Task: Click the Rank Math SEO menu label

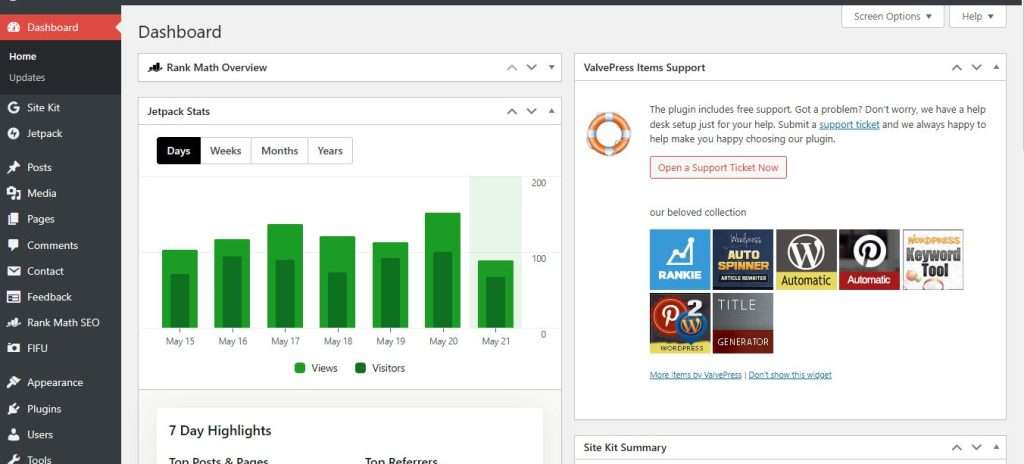Action: click(x=63, y=323)
